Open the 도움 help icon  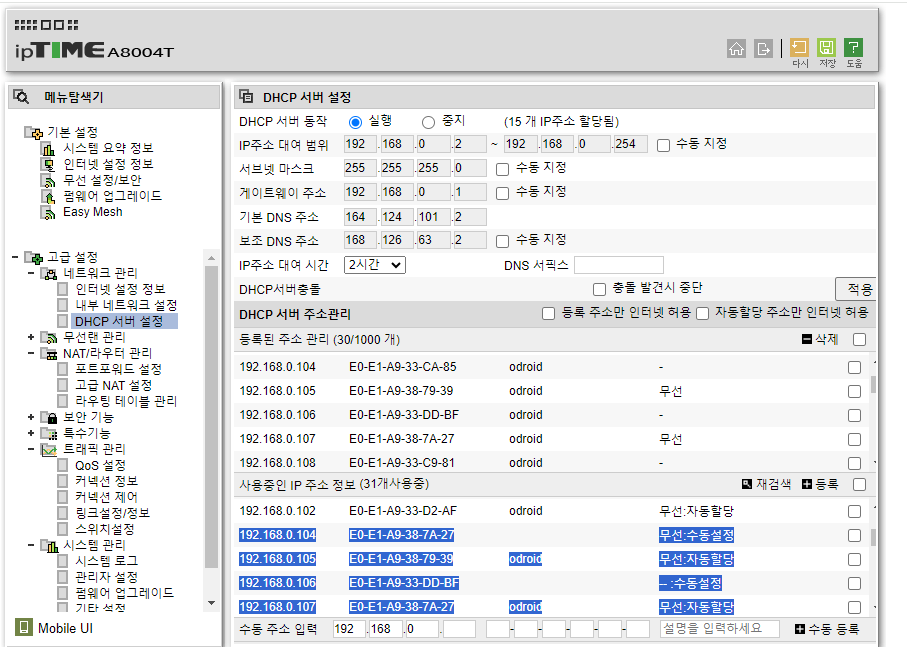[853, 47]
